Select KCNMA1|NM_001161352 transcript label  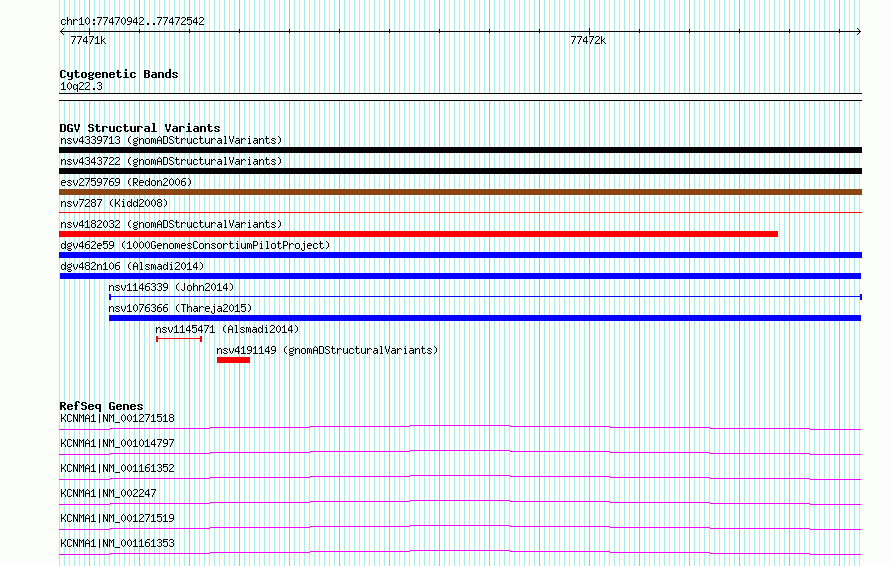pos(117,468)
